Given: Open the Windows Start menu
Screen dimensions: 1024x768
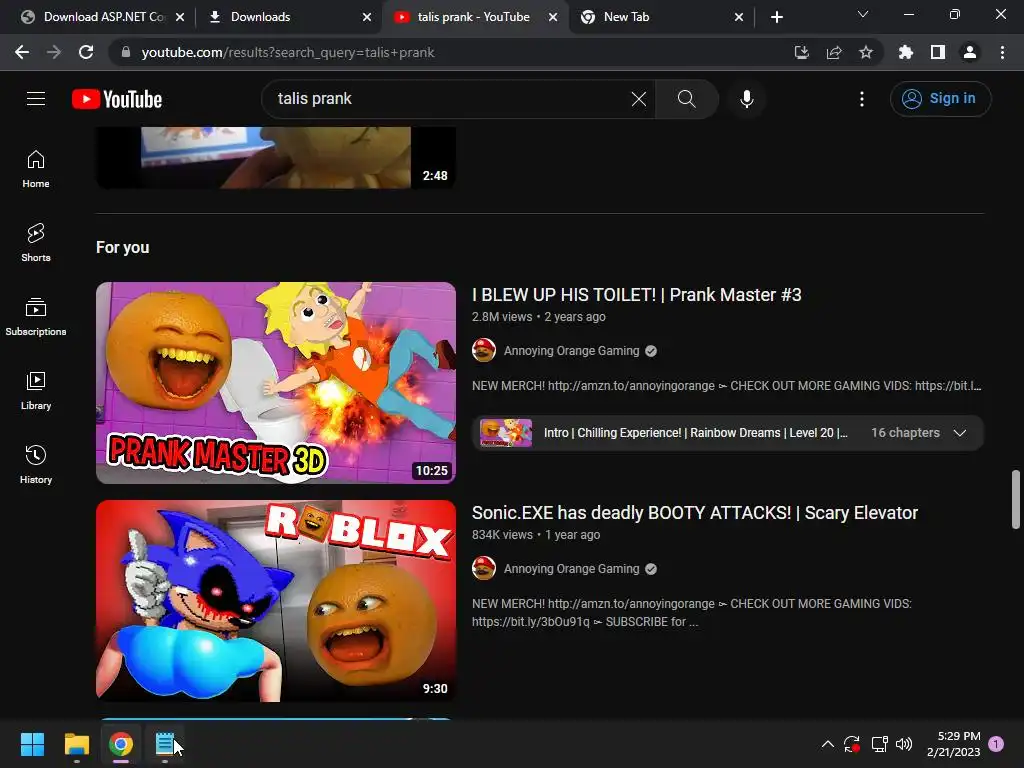Looking at the screenshot, I should click(32, 744).
